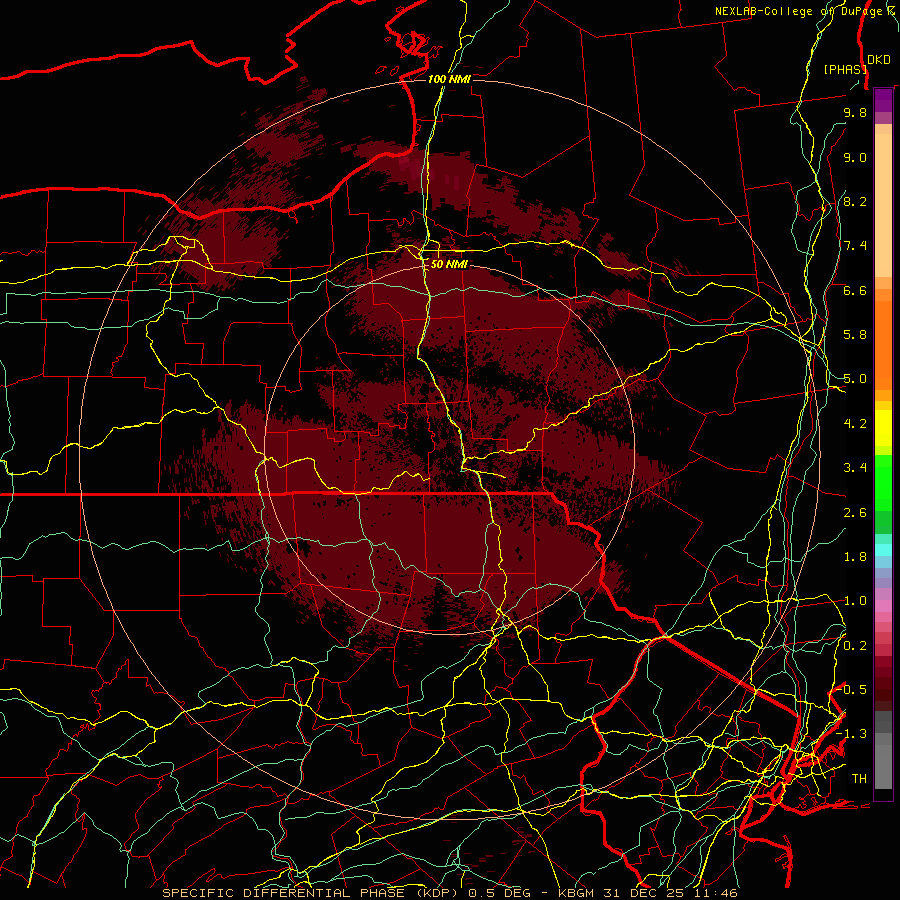Screen dimensions: 900x900
Task: Click the 100 NMI range ring label
Action: (x=449, y=79)
